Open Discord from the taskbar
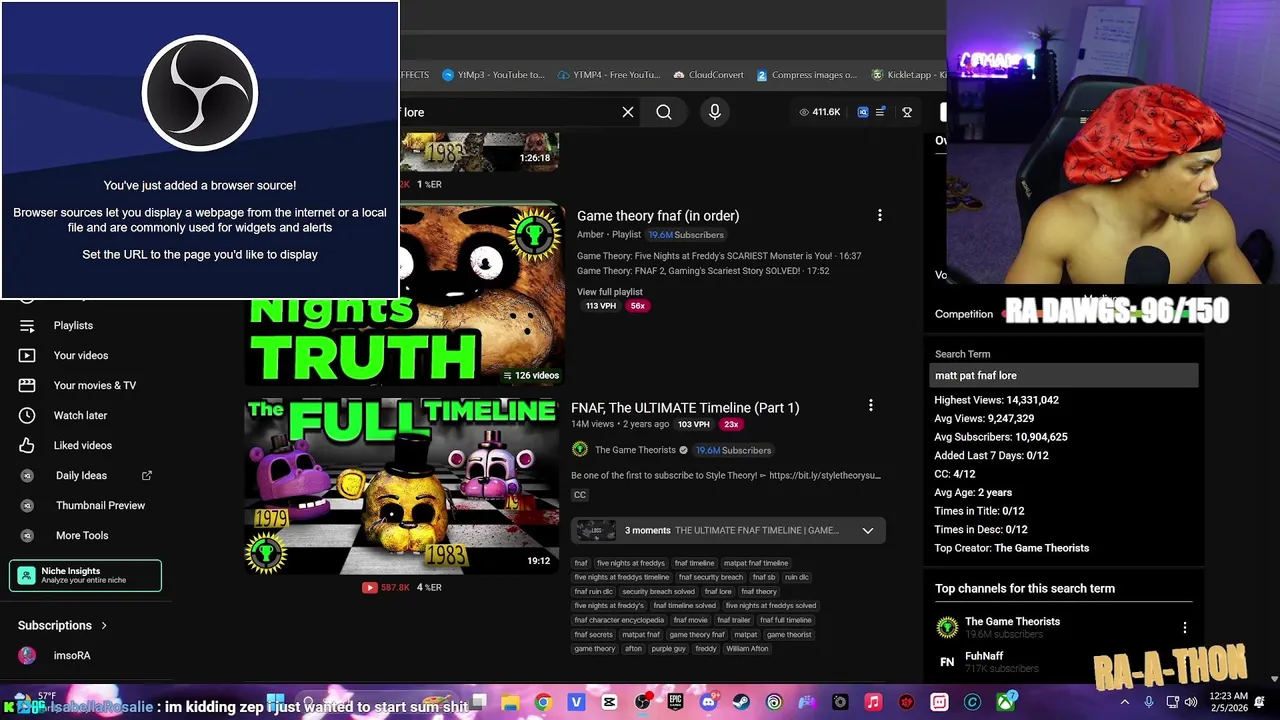Image resolution: width=1280 pixels, height=720 pixels. [x=709, y=702]
